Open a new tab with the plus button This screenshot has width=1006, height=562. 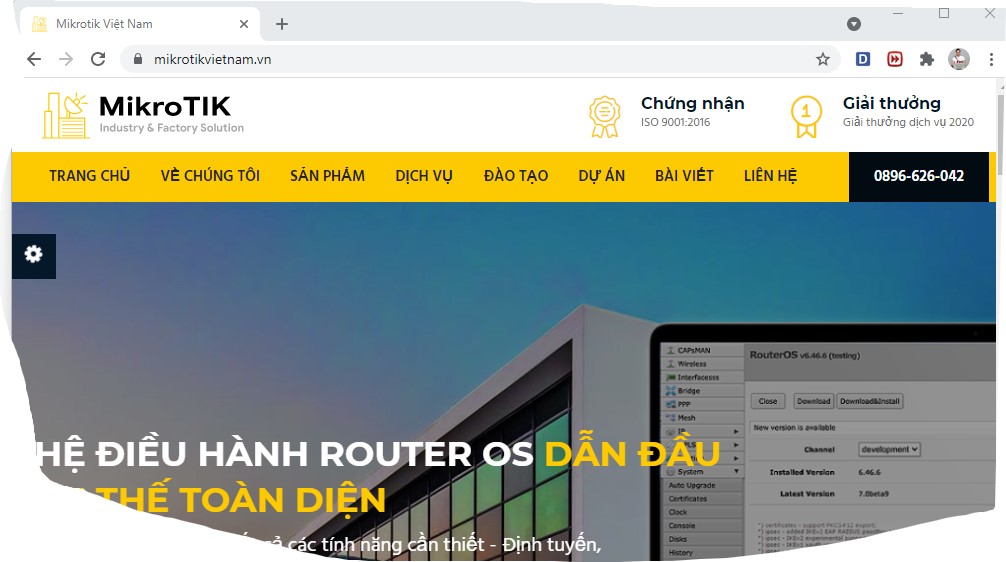point(282,24)
